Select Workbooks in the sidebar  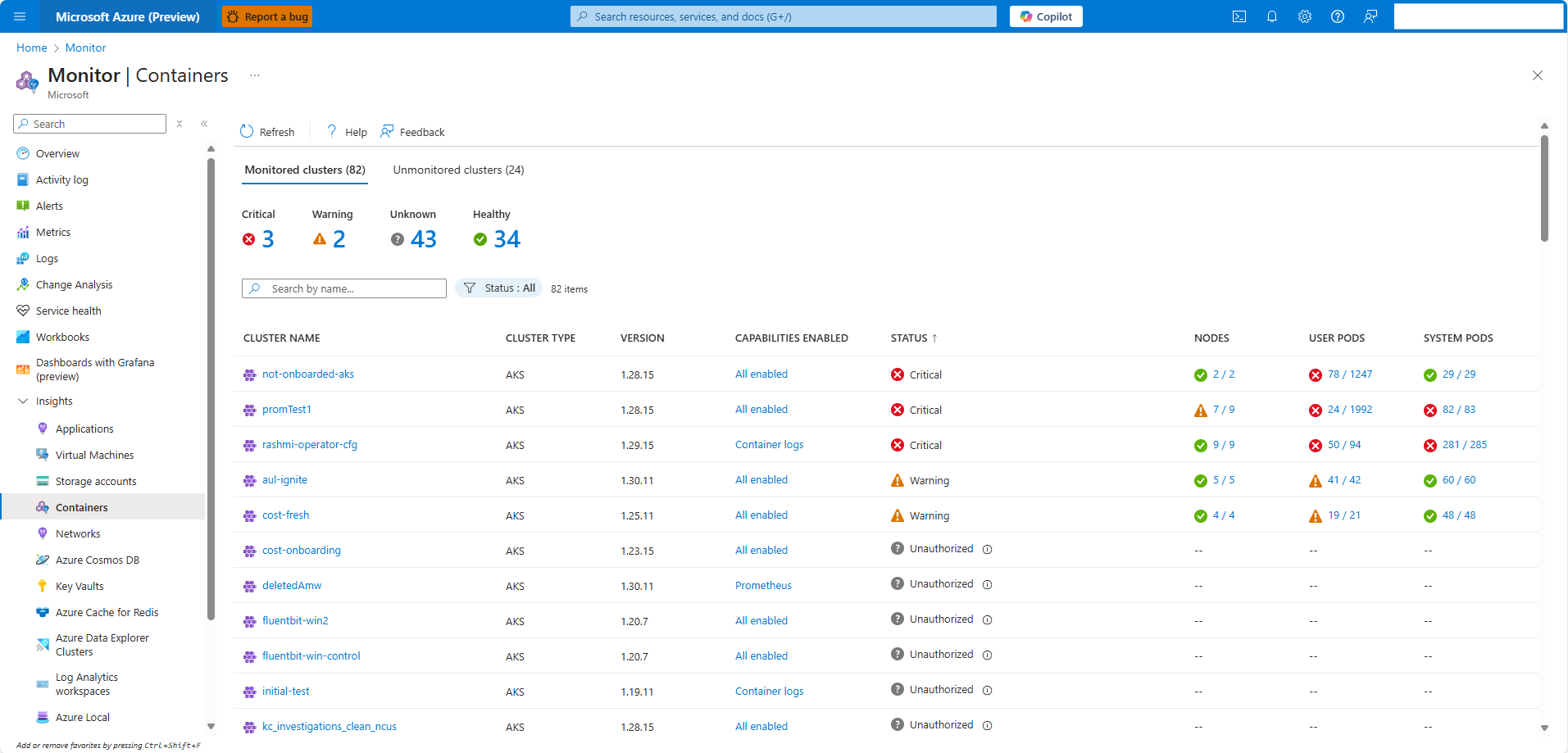click(x=62, y=337)
